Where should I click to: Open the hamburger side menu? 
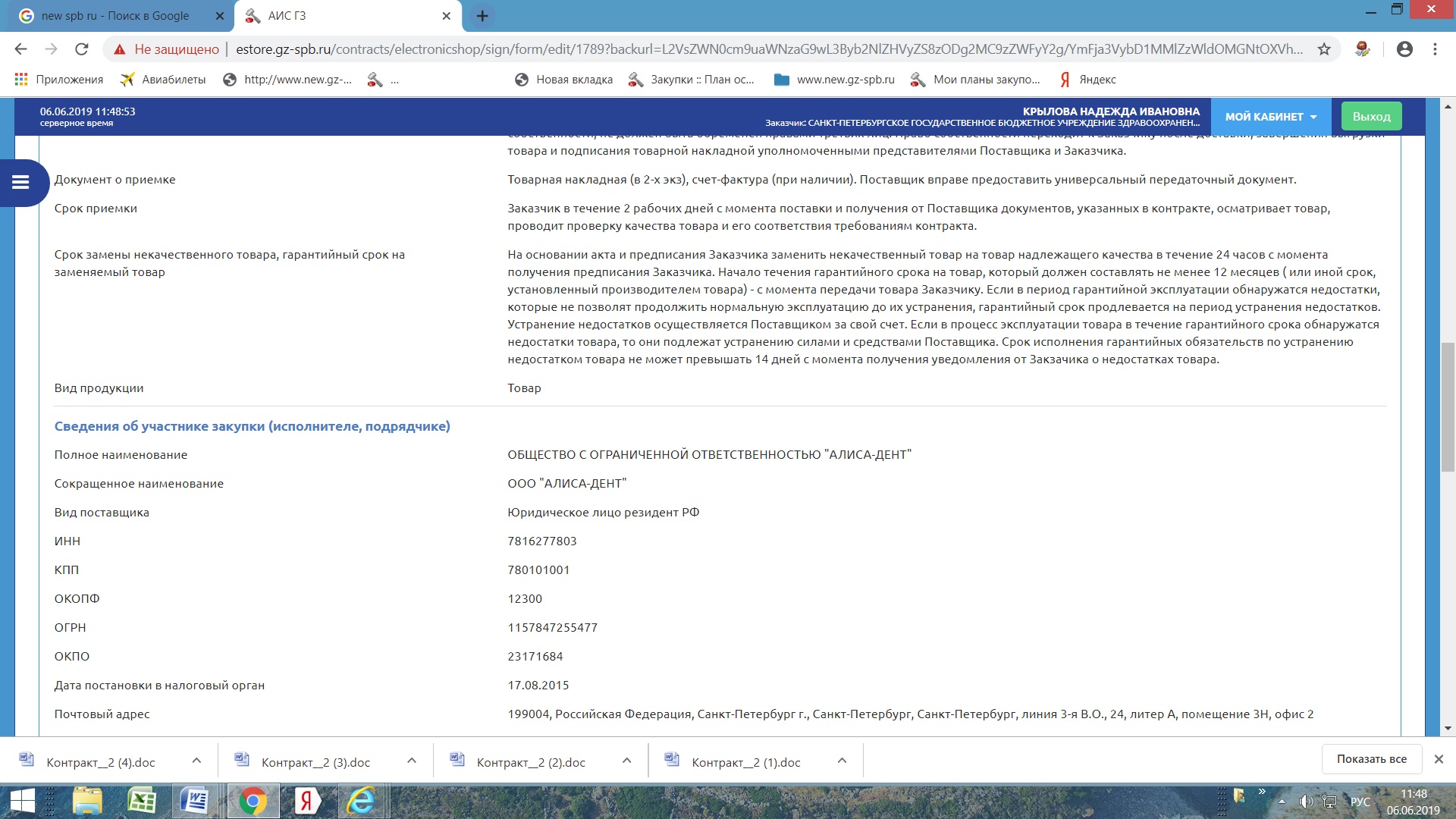(20, 182)
